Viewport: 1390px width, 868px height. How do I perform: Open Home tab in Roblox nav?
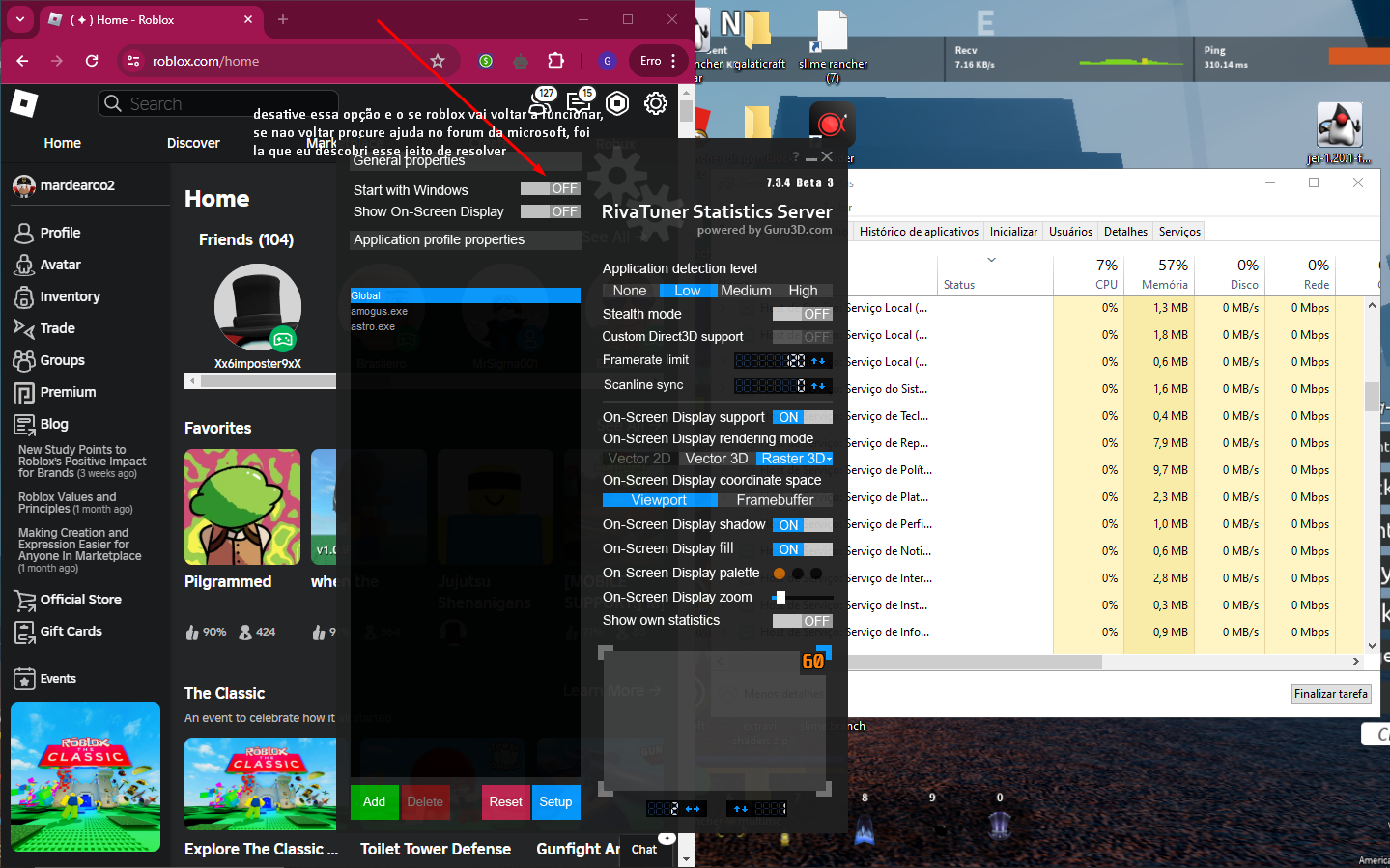coord(62,143)
